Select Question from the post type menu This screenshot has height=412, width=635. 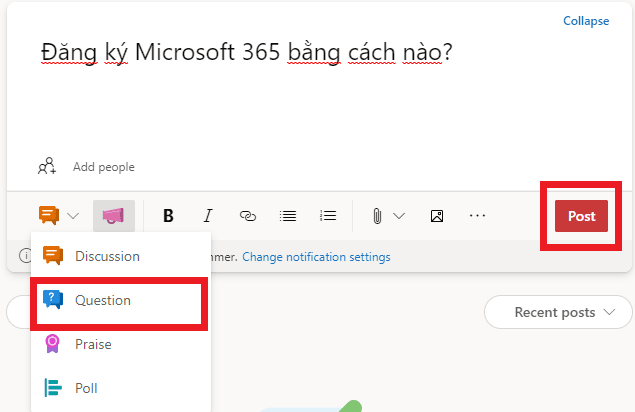[119, 301]
